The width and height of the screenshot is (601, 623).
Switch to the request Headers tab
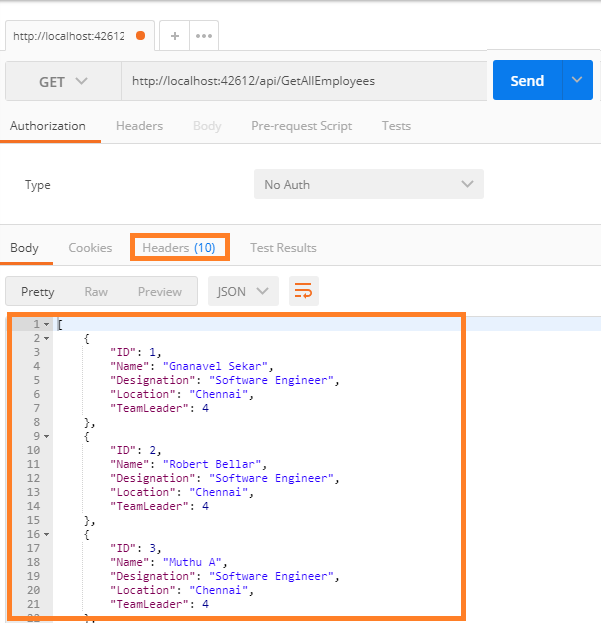(x=139, y=126)
